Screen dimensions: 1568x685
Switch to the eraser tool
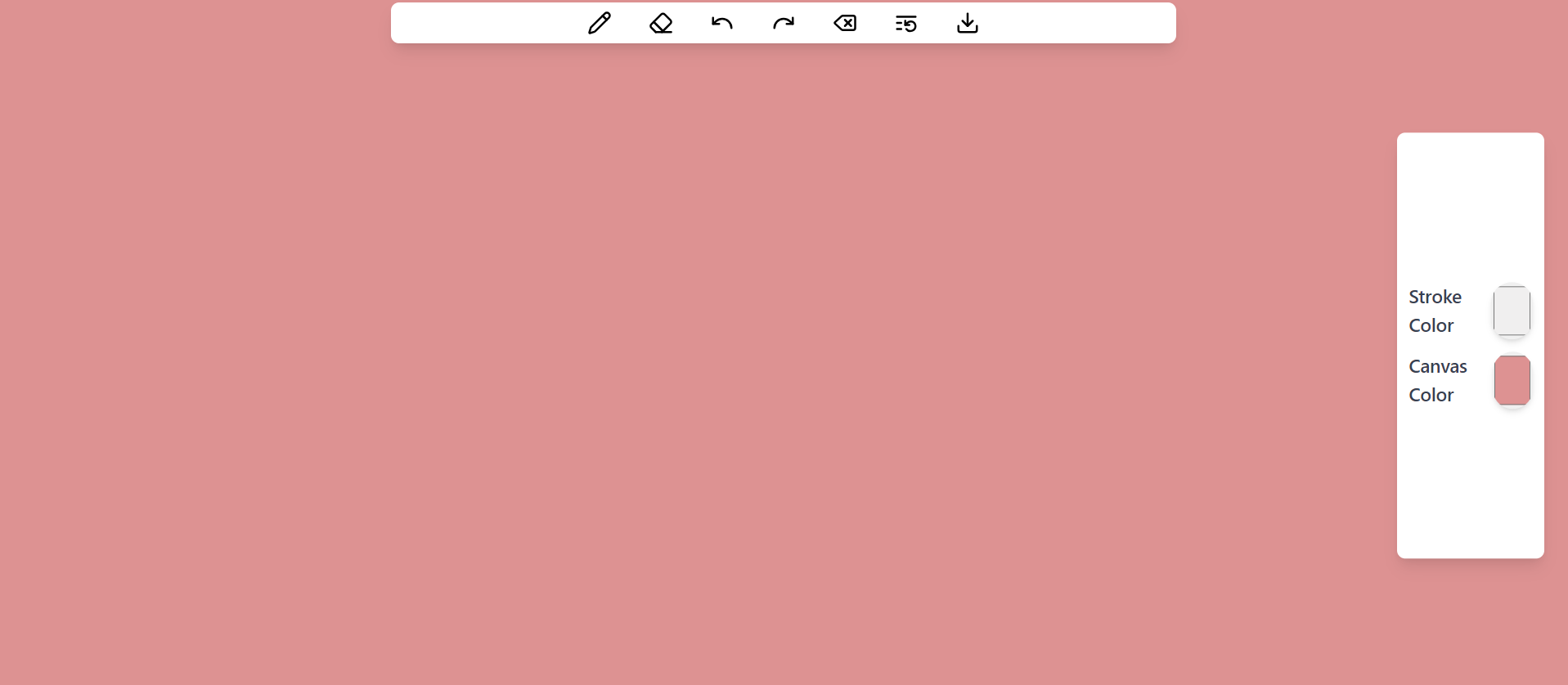[661, 23]
